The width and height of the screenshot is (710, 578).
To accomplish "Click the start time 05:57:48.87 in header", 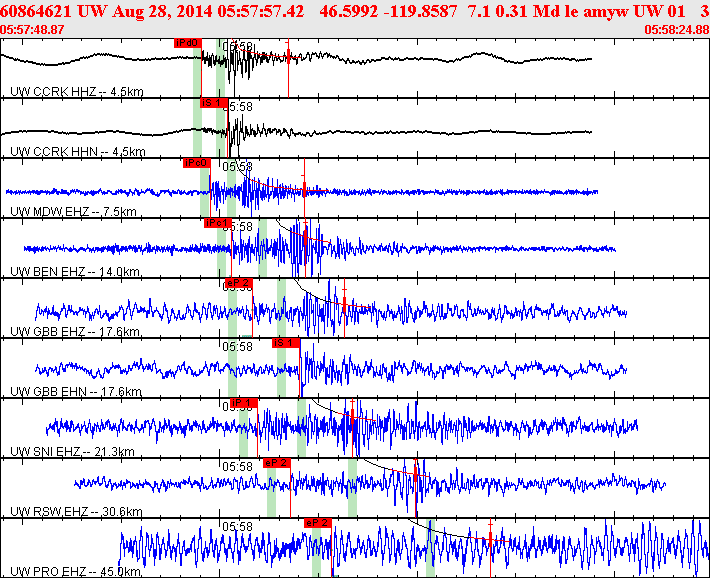I will point(32,30).
